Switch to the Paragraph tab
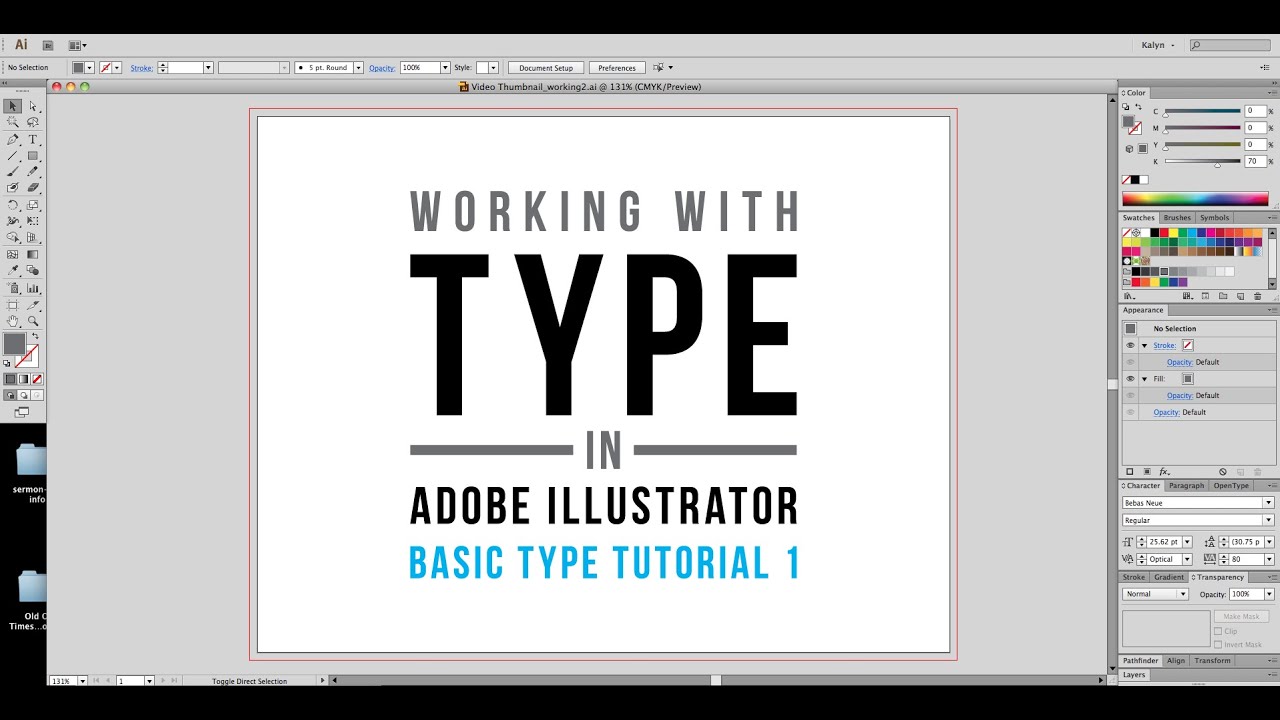 (x=1186, y=486)
